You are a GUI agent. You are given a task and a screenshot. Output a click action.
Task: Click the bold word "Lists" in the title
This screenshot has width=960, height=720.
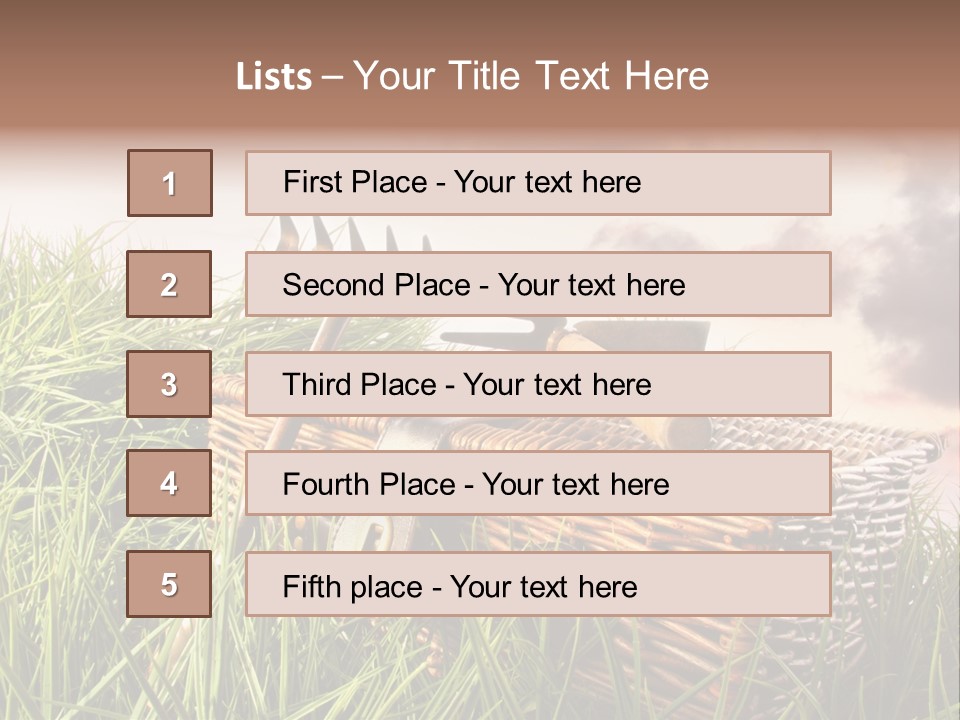[273, 77]
